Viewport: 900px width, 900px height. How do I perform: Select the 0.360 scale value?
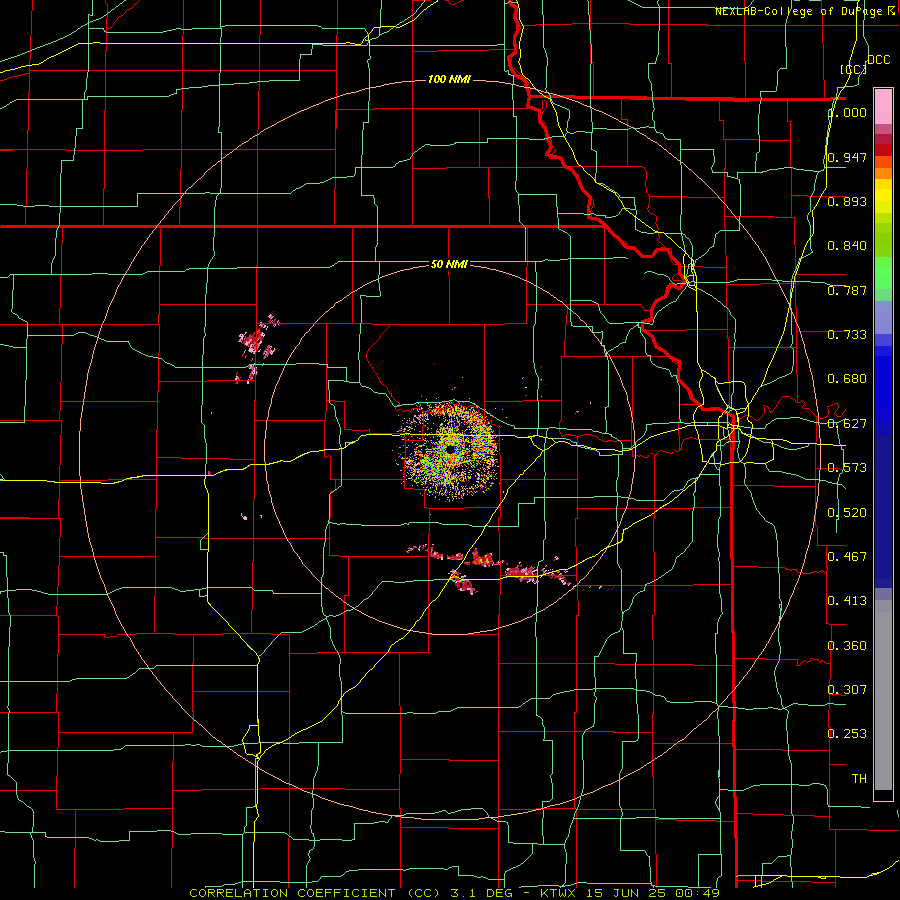pos(847,646)
